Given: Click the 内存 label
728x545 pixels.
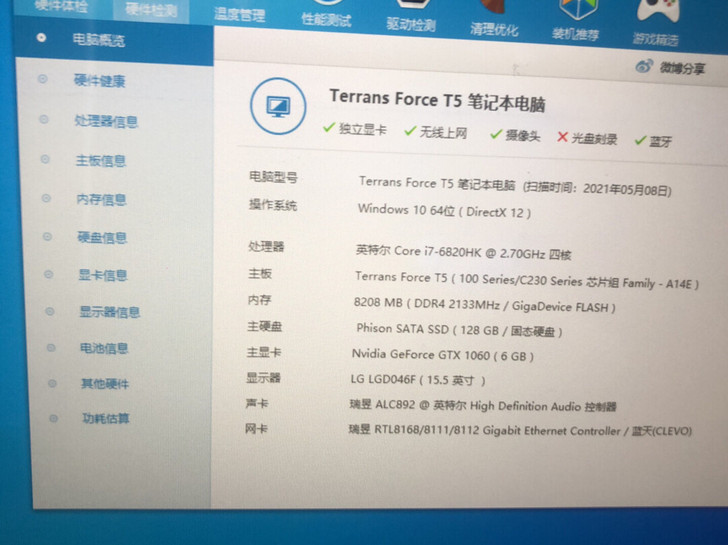Looking at the screenshot, I should coord(259,300).
